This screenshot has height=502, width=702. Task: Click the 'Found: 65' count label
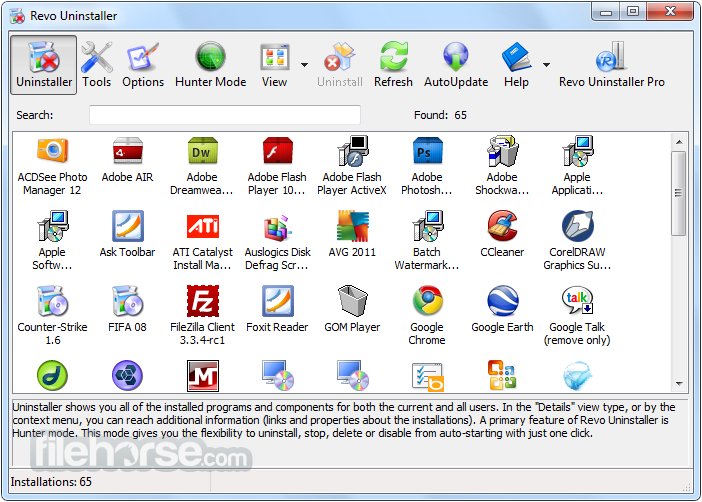point(440,115)
